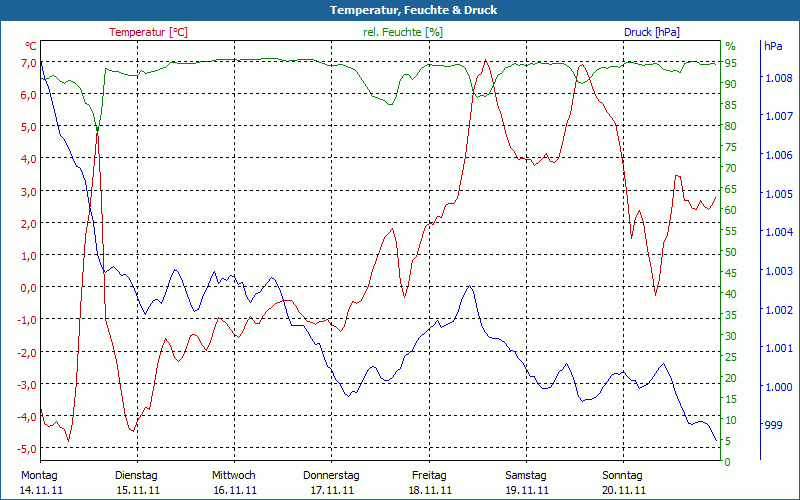
Task: Click the '-4,0' temperature axis value
Action: (27, 417)
